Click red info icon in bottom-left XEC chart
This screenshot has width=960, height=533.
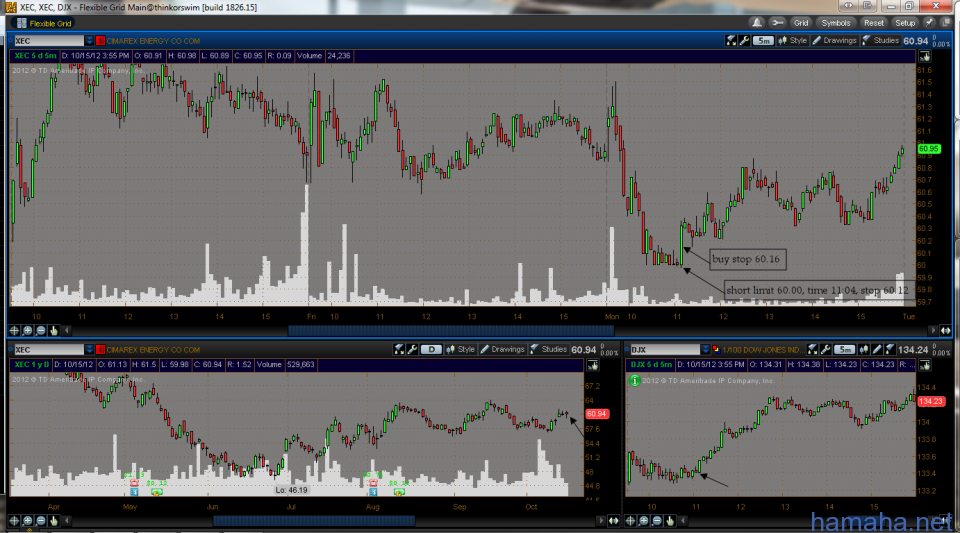(100, 350)
